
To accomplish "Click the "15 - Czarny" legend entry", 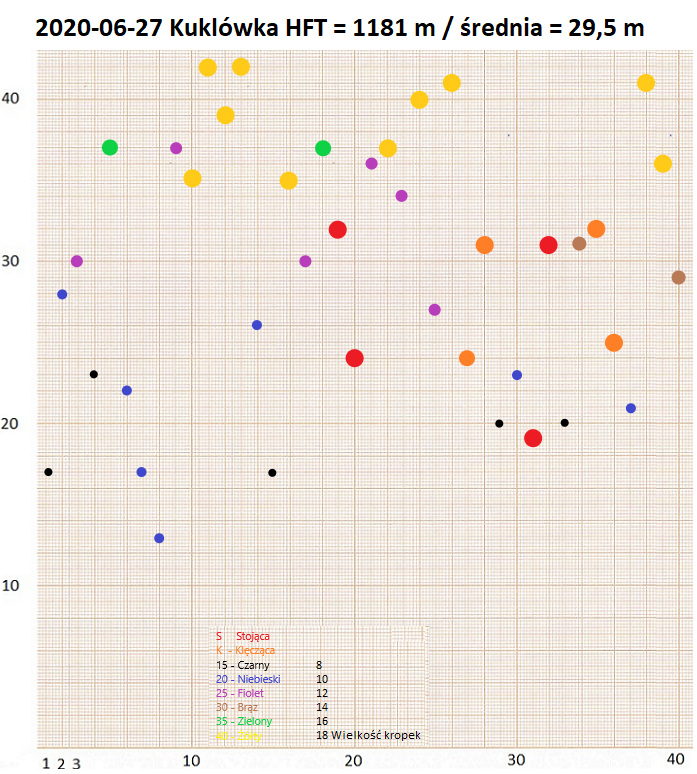I will [243, 665].
